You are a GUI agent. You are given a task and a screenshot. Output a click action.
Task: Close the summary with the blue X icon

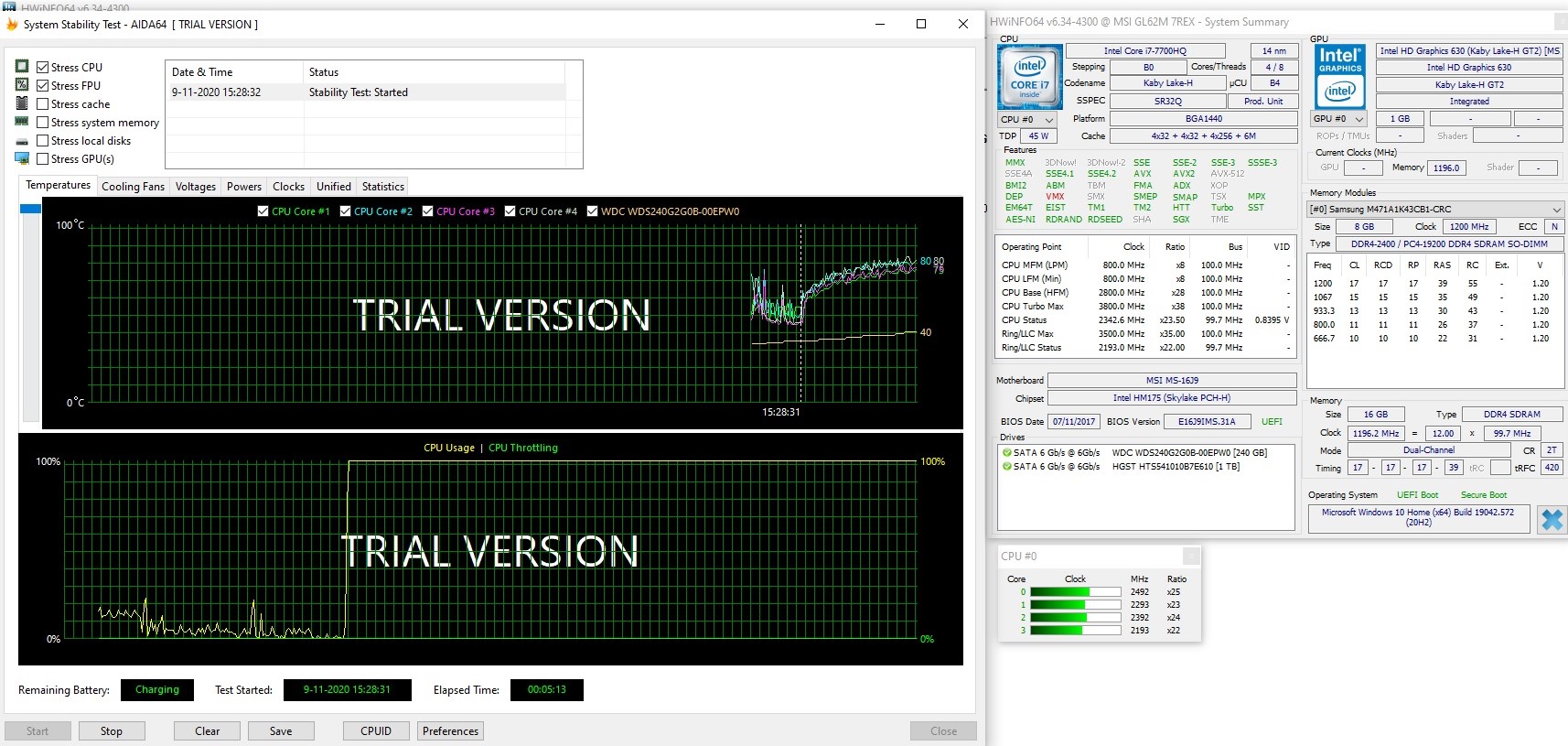point(1552,520)
